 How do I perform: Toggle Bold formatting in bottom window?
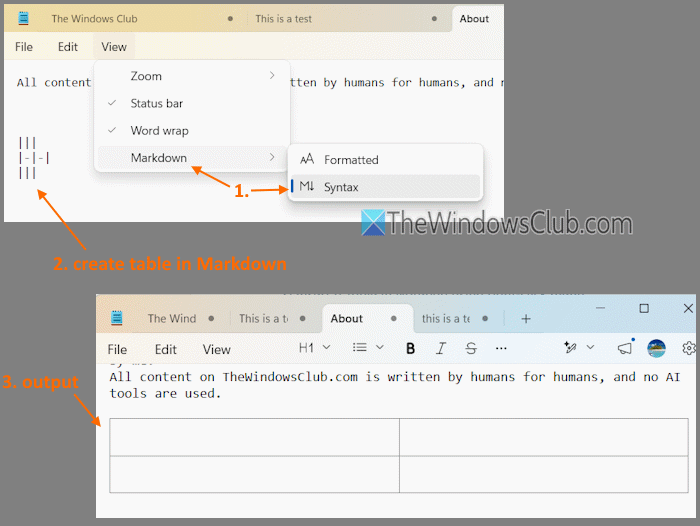click(410, 348)
